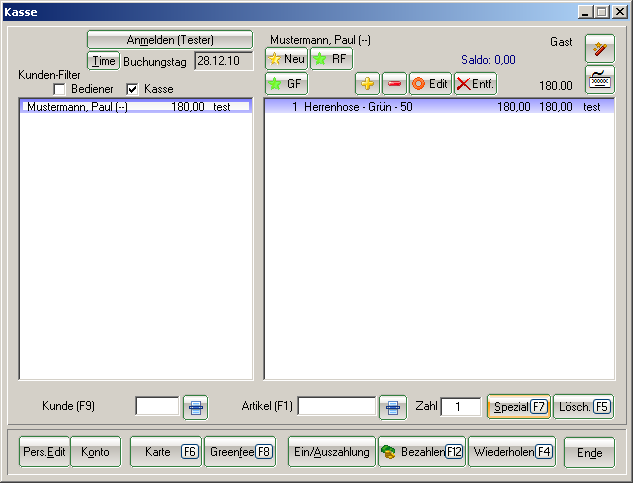Uncheck the Kasse filter checkbox
This screenshot has width=633, height=483.
coord(132,89)
